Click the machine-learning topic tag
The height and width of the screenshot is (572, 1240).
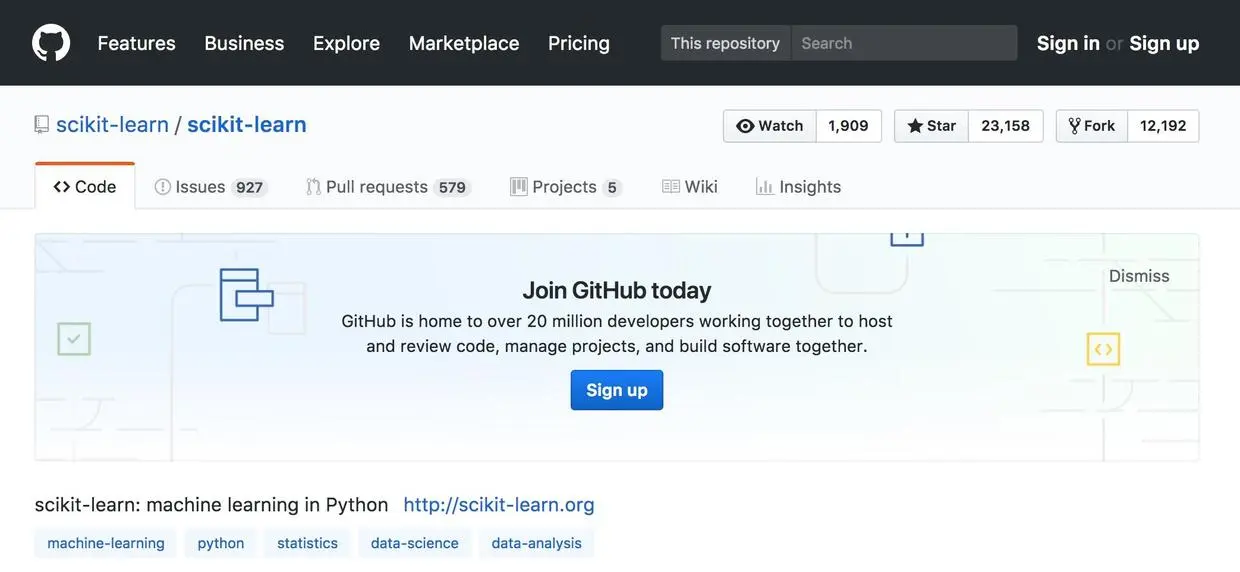(x=106, y=543)
